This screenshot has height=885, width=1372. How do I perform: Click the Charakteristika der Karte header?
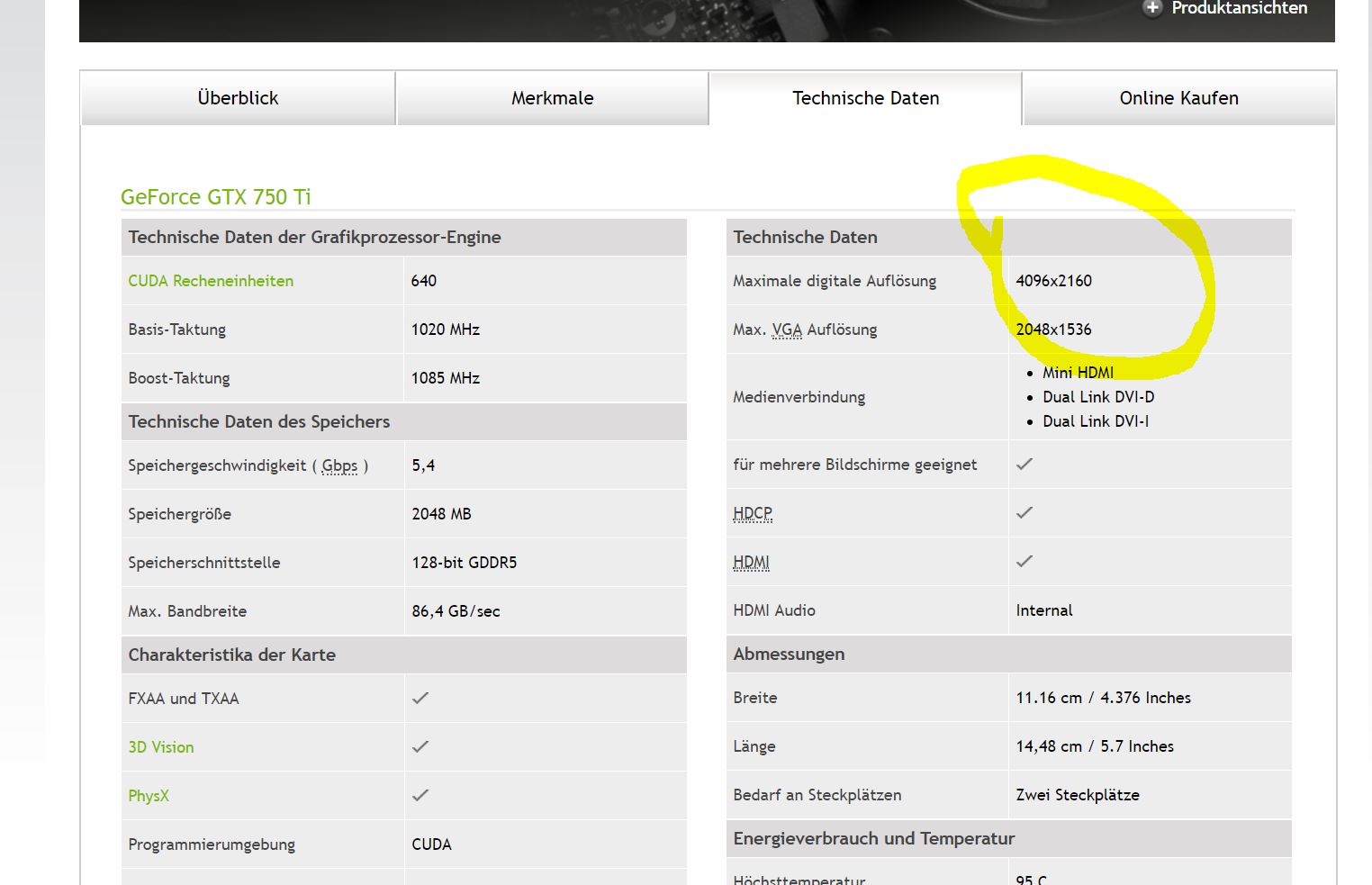[x=232, y=655]
